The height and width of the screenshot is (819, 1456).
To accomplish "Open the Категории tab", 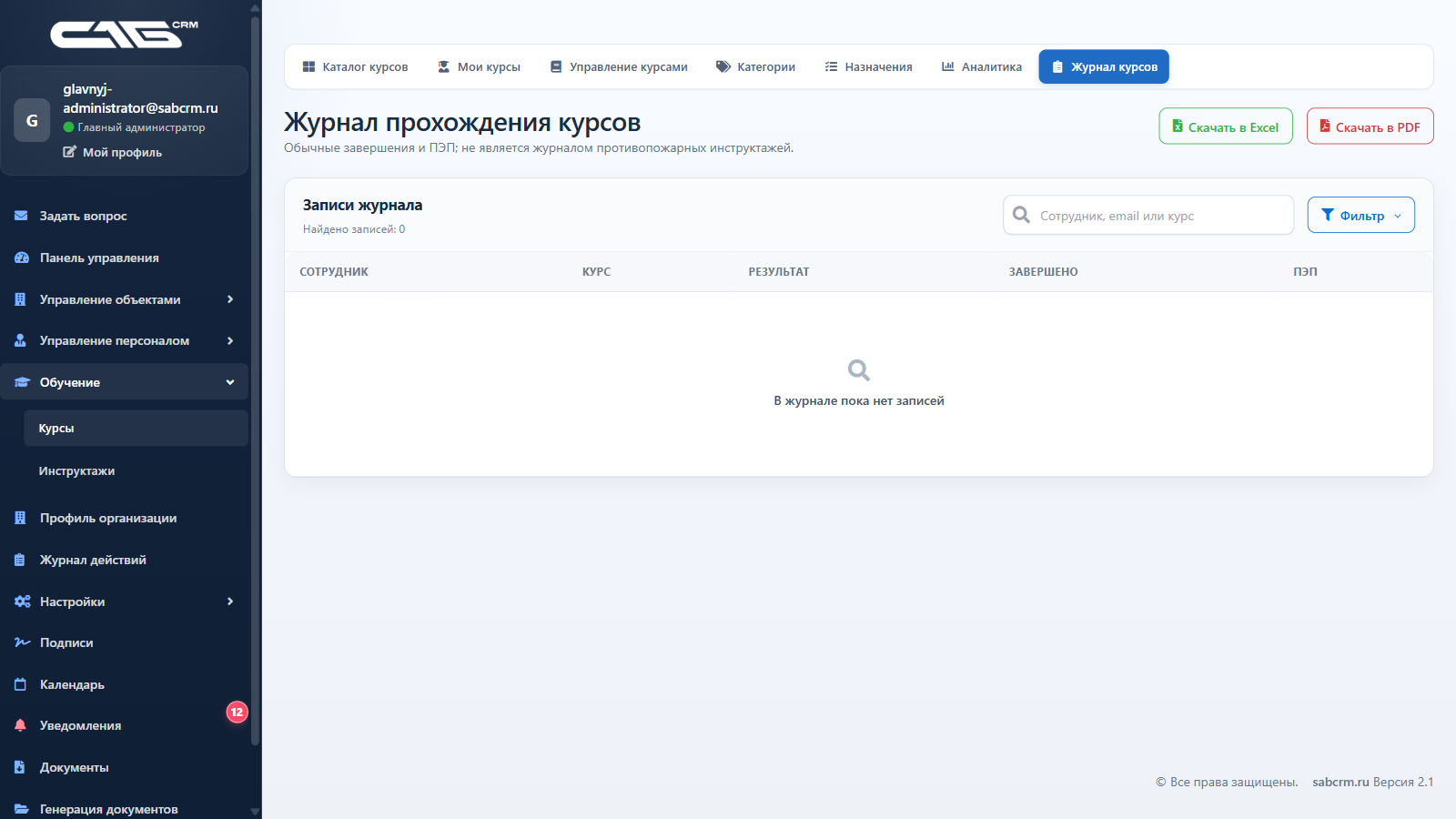I will click(755, 66).
